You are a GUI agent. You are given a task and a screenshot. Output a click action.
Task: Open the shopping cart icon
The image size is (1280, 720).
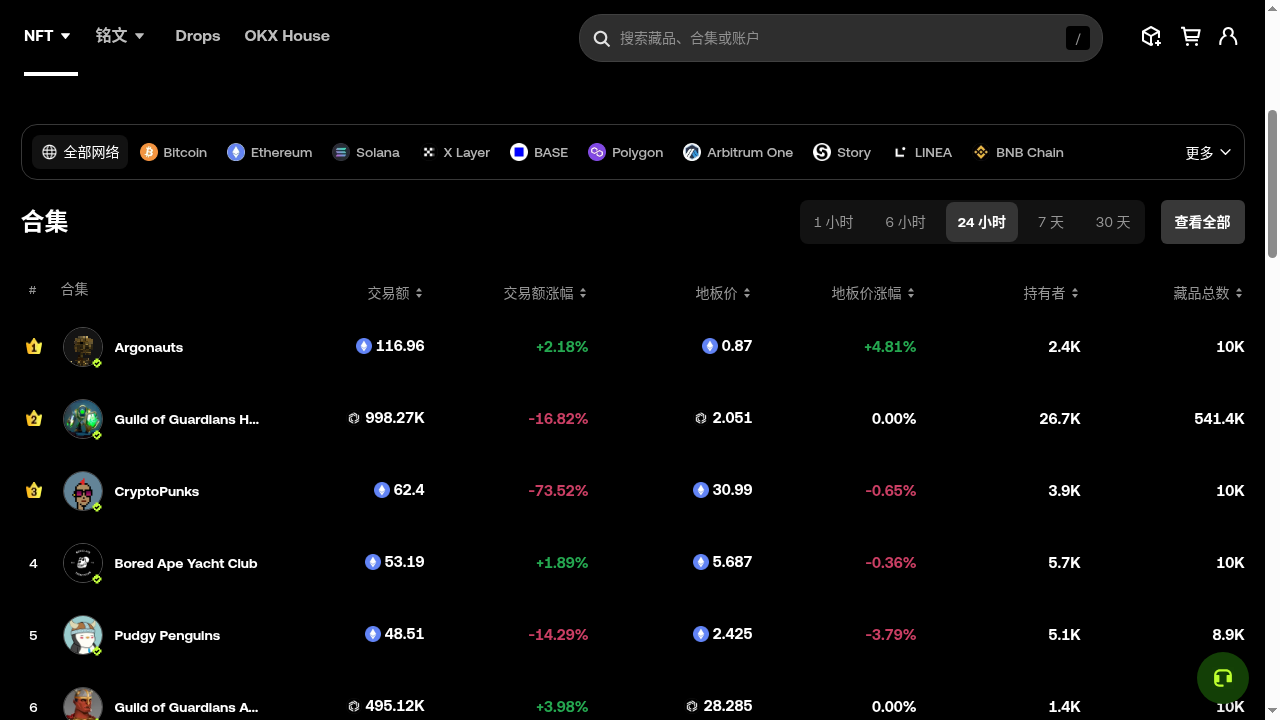pyautogui.click(x=1190, y=37)
